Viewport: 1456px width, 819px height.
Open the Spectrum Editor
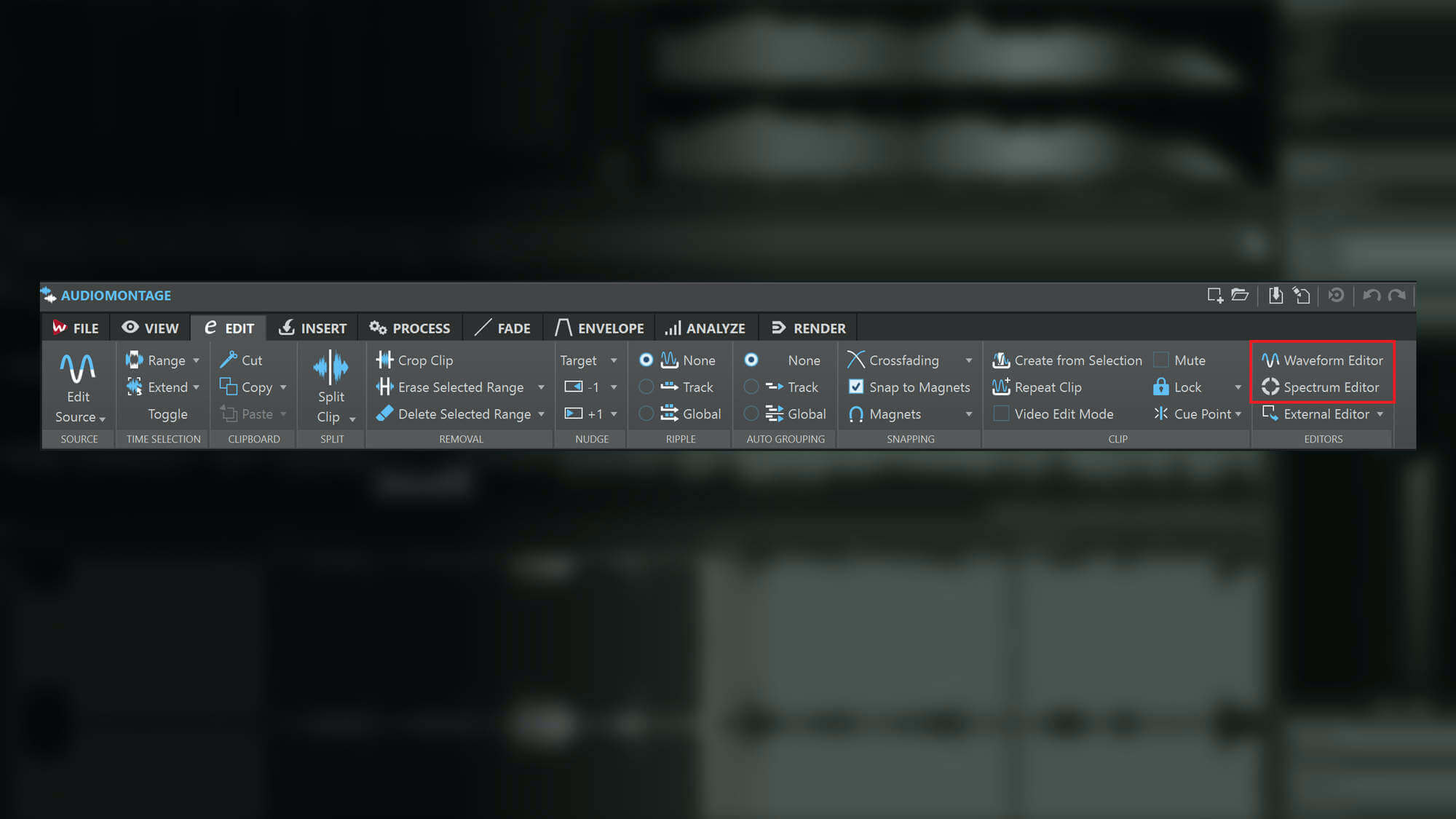(1321, 387)
